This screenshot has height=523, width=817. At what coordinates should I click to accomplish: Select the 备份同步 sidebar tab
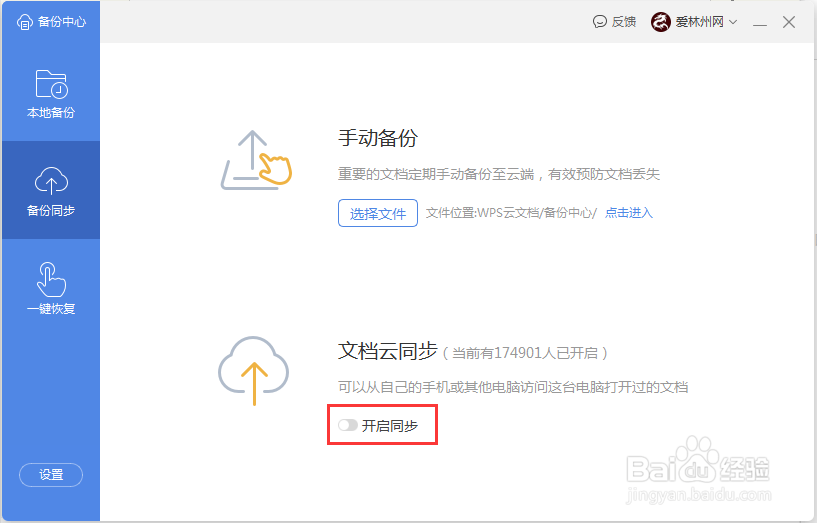pyautogui.click(x=51, y=190)
